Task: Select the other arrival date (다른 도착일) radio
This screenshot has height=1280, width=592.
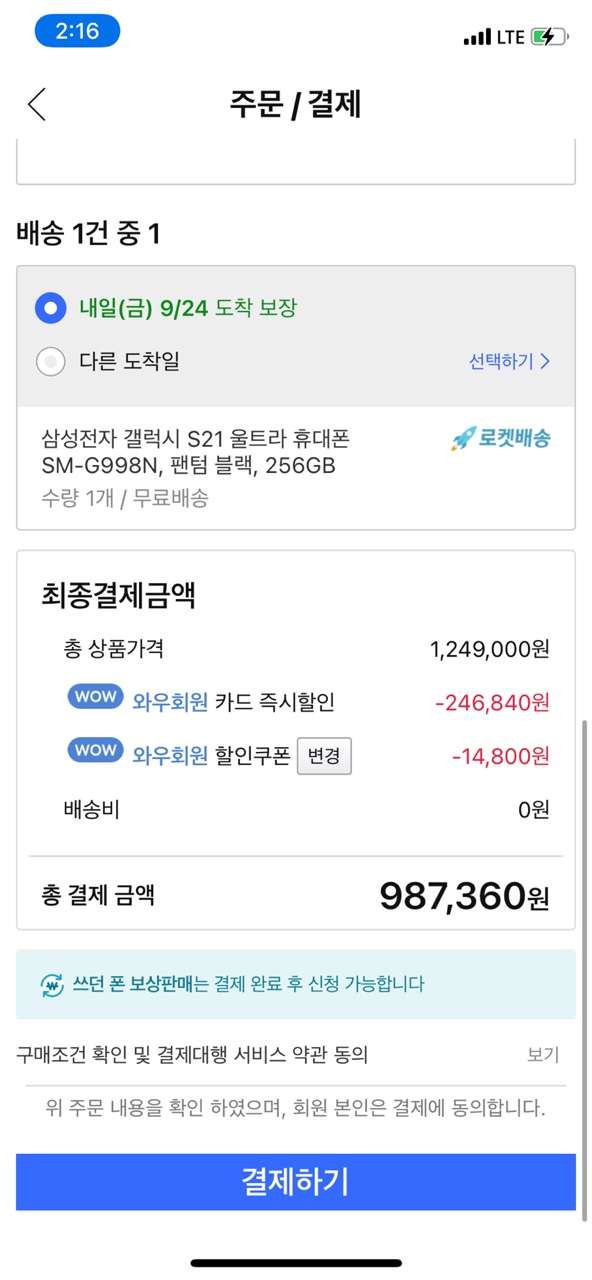Action: click(x=50, y=361)
